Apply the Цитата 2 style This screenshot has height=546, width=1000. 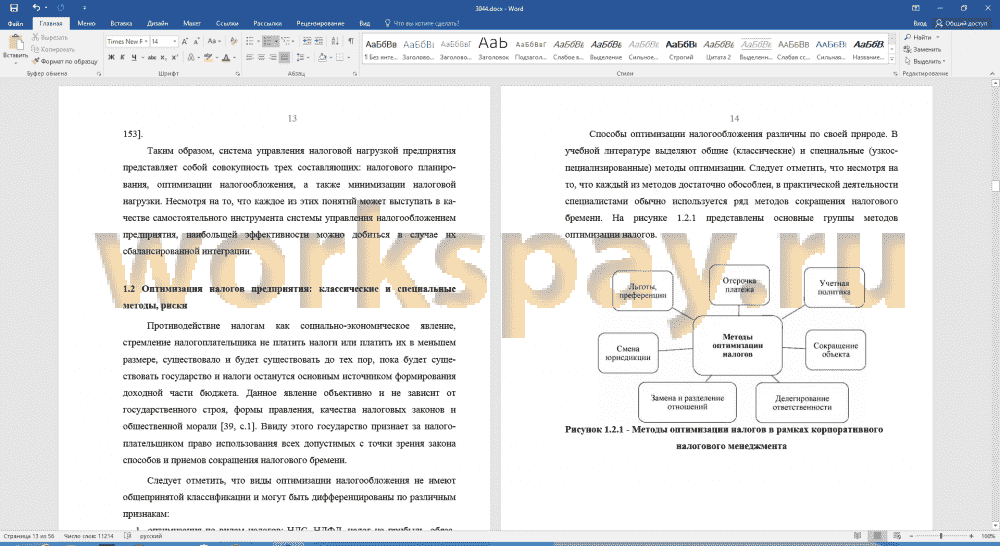click(x=718, y=49)
